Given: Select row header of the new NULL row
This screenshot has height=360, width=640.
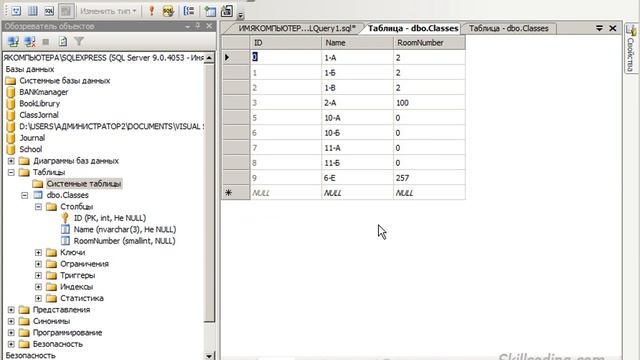Looking at the screenshot, I should 236,193.
